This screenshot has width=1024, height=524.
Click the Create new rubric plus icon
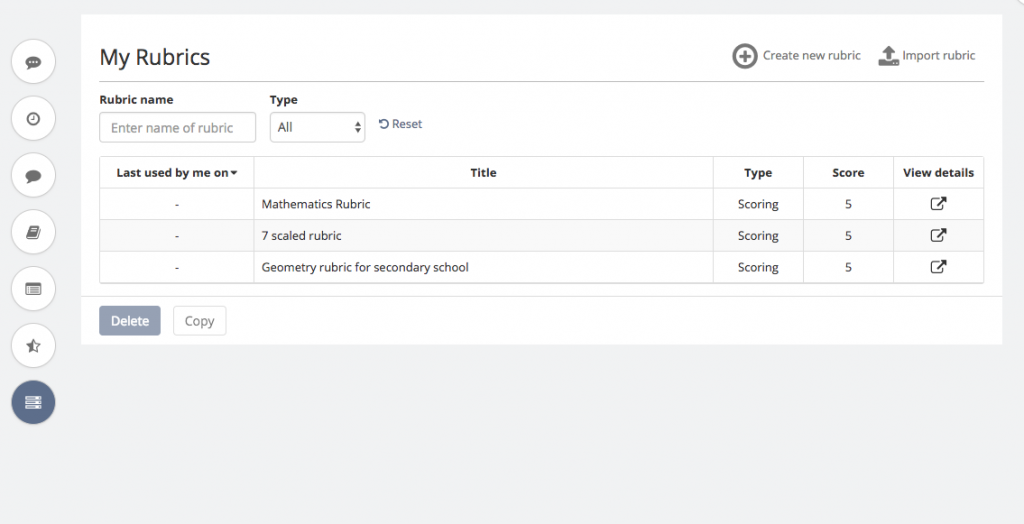(x=744, y=56)
